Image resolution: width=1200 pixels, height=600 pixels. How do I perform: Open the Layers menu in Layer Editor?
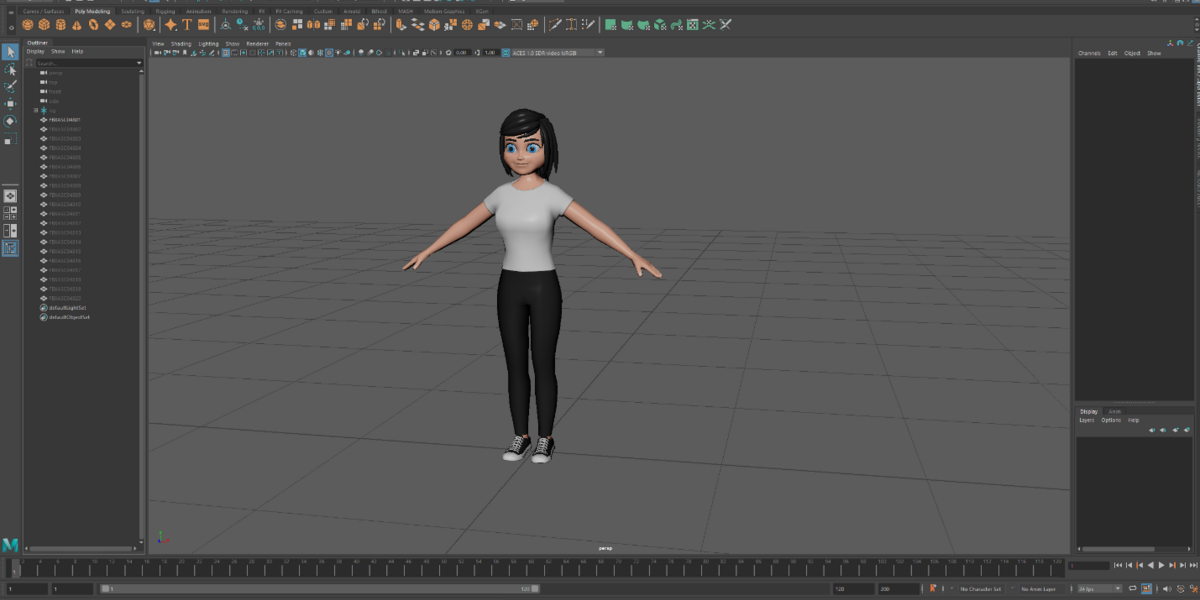pos(1086,420)
